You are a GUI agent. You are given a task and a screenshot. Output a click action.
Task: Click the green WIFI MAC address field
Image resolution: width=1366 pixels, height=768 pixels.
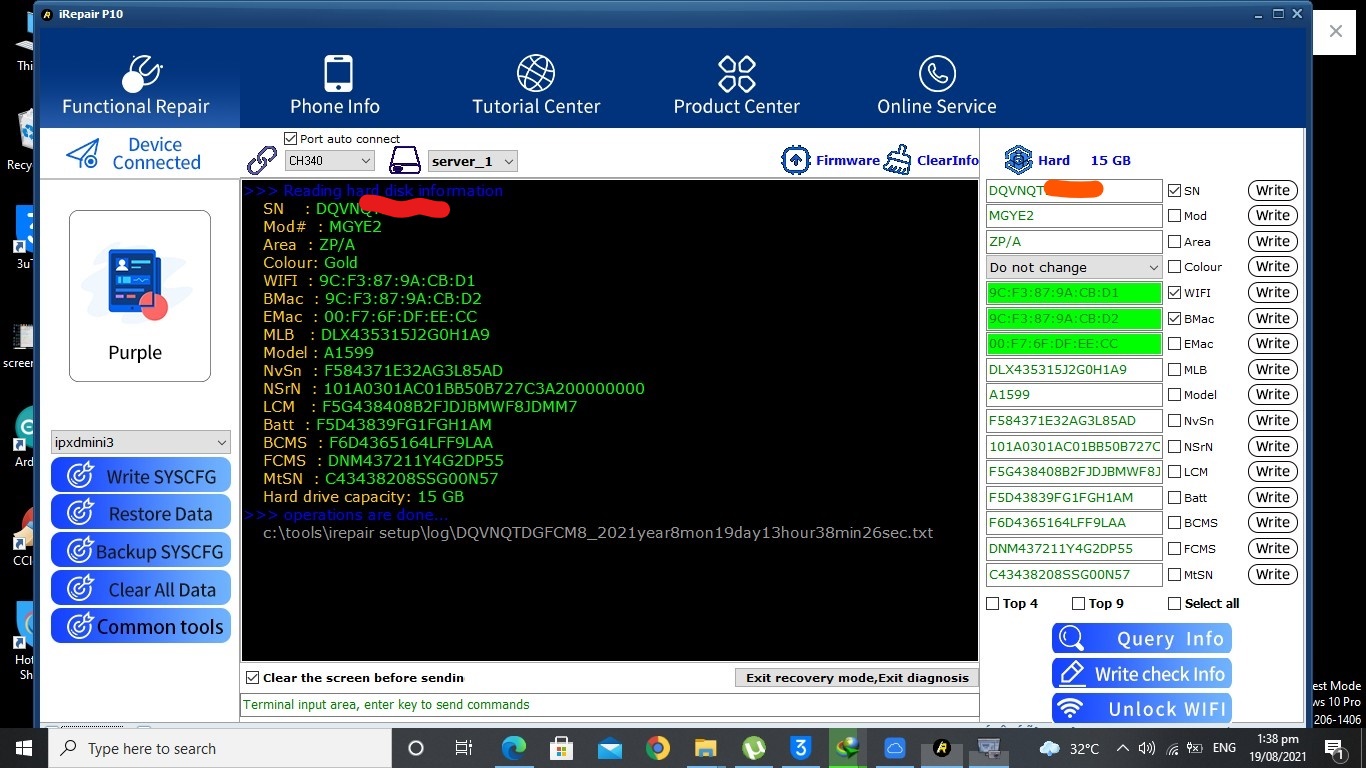pyautogui.click(x=1074, y=293)
